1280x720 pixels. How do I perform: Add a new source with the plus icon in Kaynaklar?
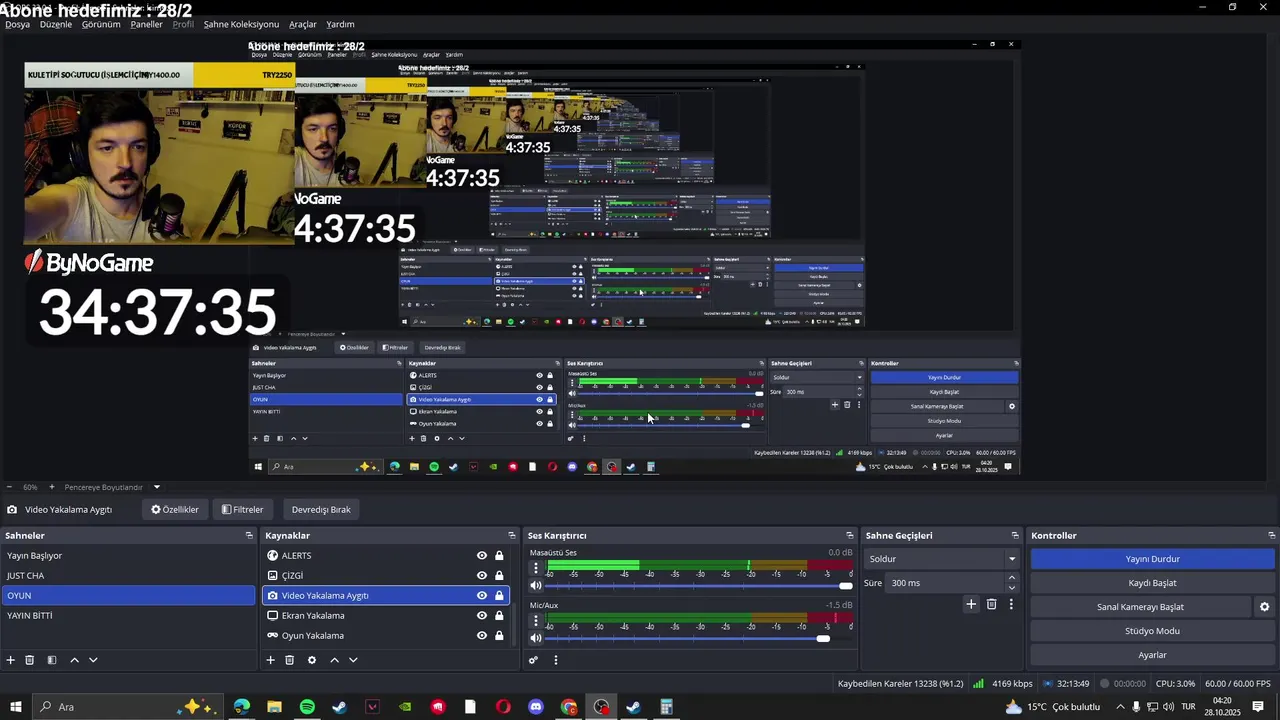(270, 660)
